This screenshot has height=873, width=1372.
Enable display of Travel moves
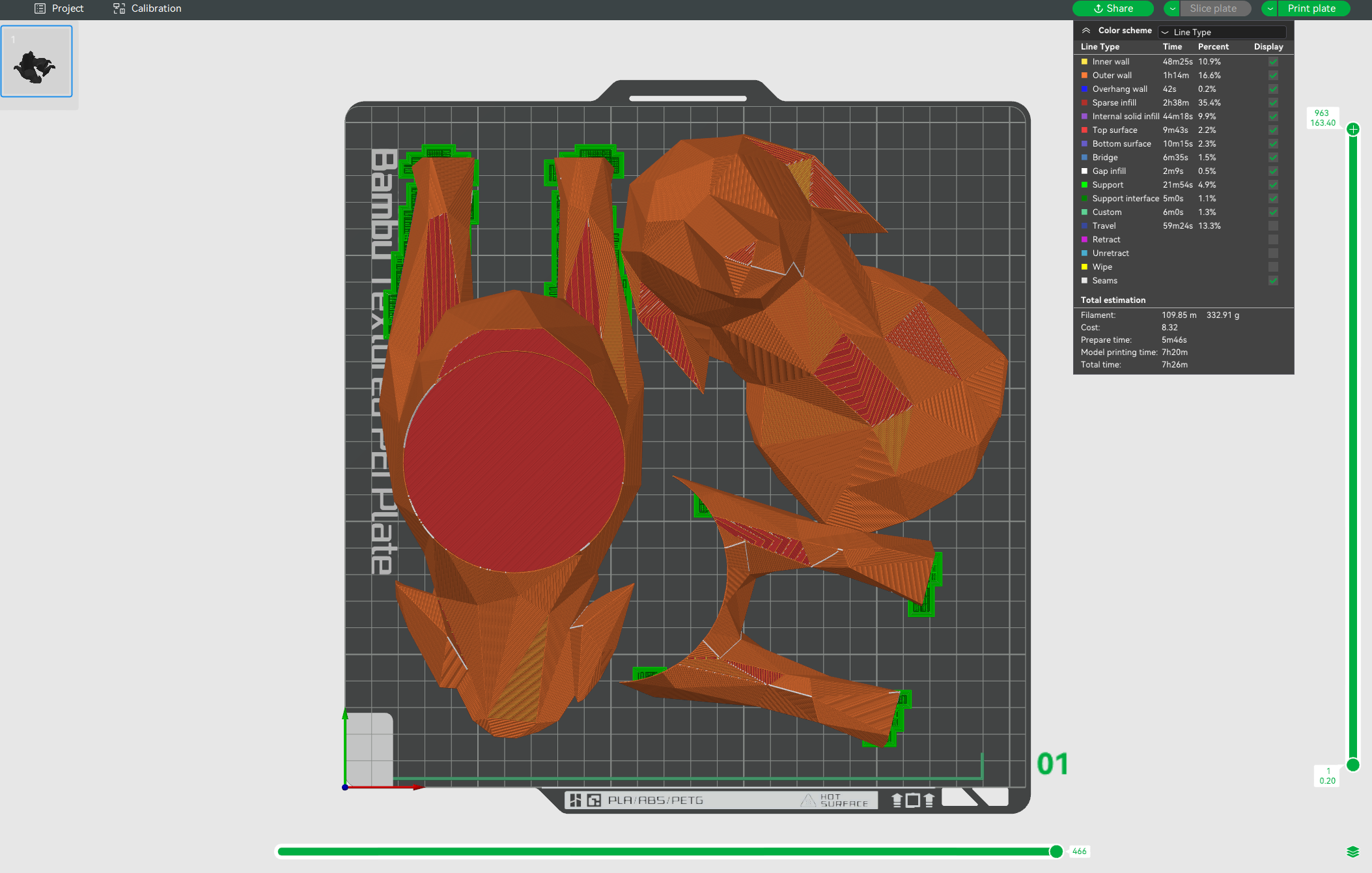(1273, 226)
